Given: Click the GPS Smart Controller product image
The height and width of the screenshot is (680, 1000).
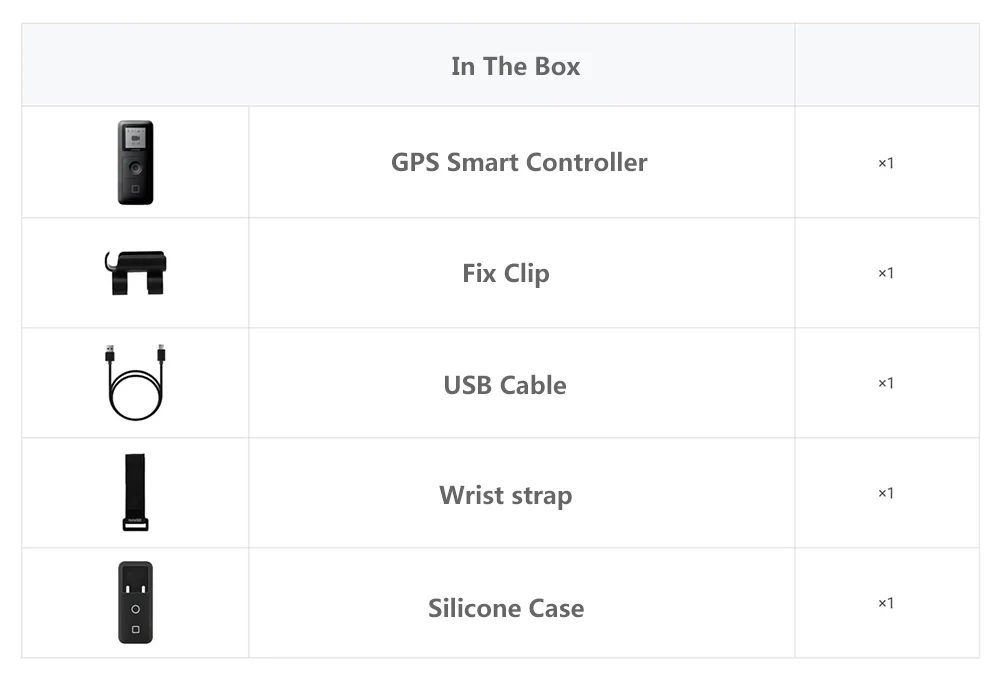Looking at the screenshot, I should 135,162.
